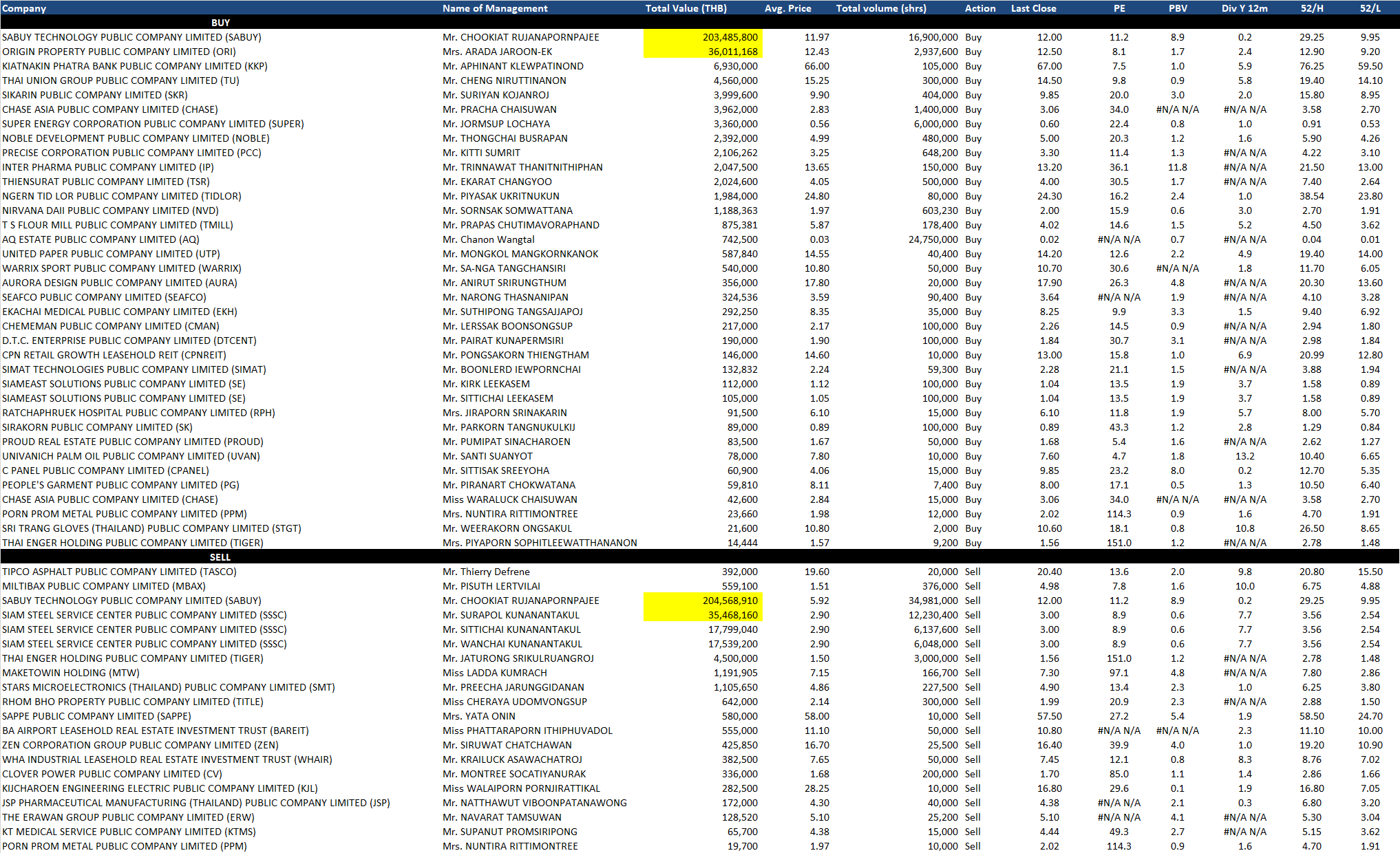Click manager name Mr. BOONLERD IEWPORNCHAI
Viewport: 1400px width, 853px height.
tap(511, 369)
